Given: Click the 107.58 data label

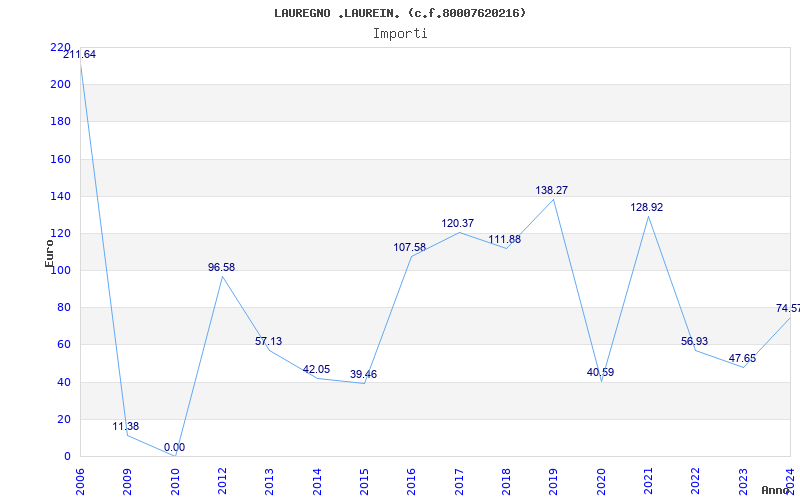Looking at the screenshot, I should [x=409, y=247].
